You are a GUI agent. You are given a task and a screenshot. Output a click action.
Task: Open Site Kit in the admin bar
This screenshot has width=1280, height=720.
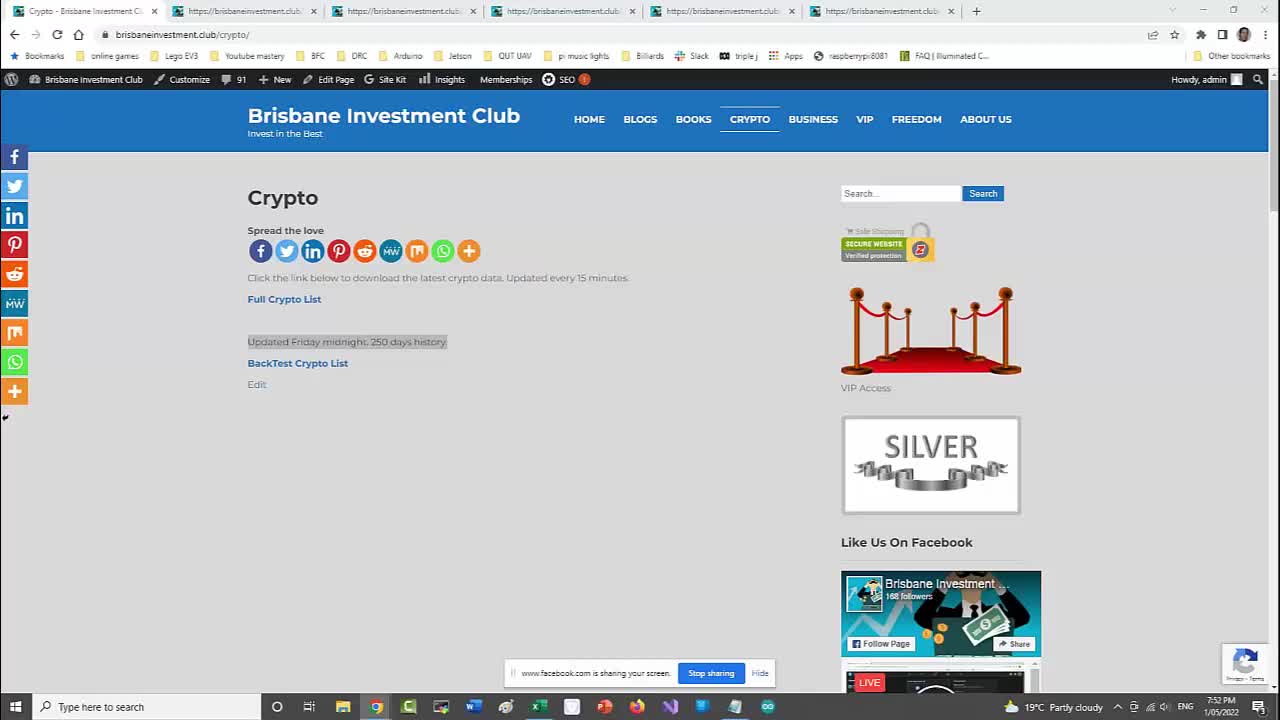[x=385, y=79]
